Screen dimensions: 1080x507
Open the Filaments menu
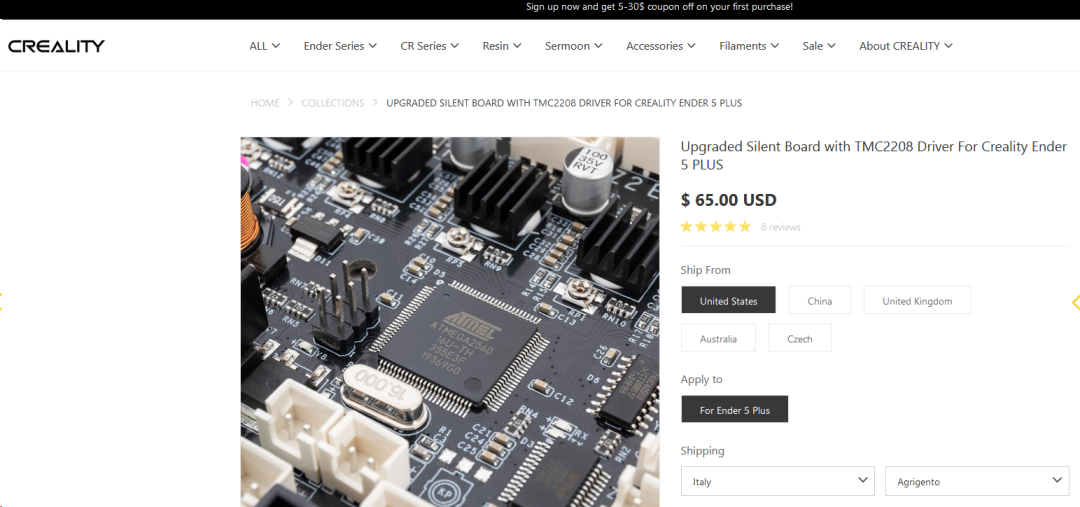[x=749, y=46]
